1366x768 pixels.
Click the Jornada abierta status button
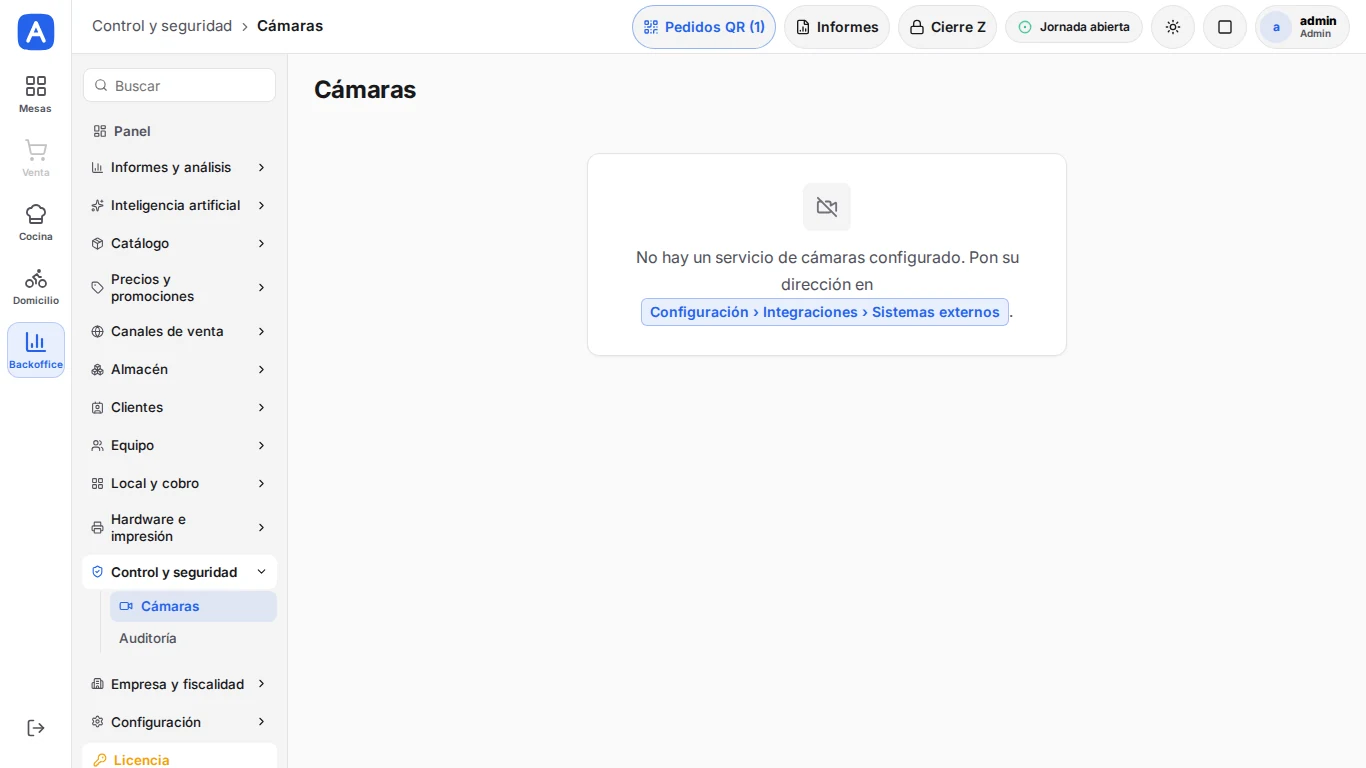[1074, 27]
